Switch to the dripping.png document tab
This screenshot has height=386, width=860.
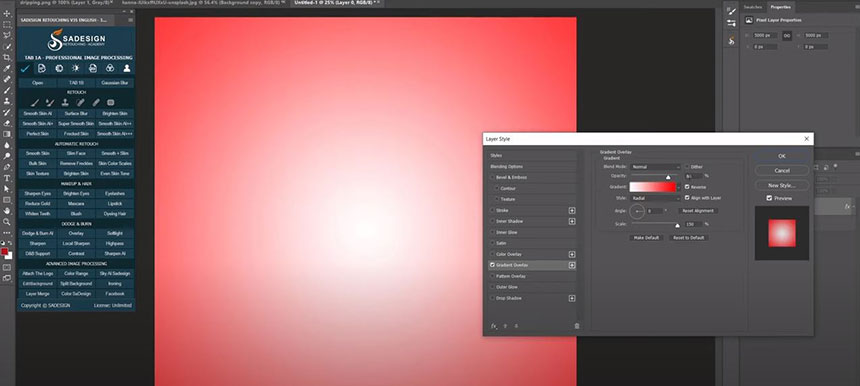point(66,3)
